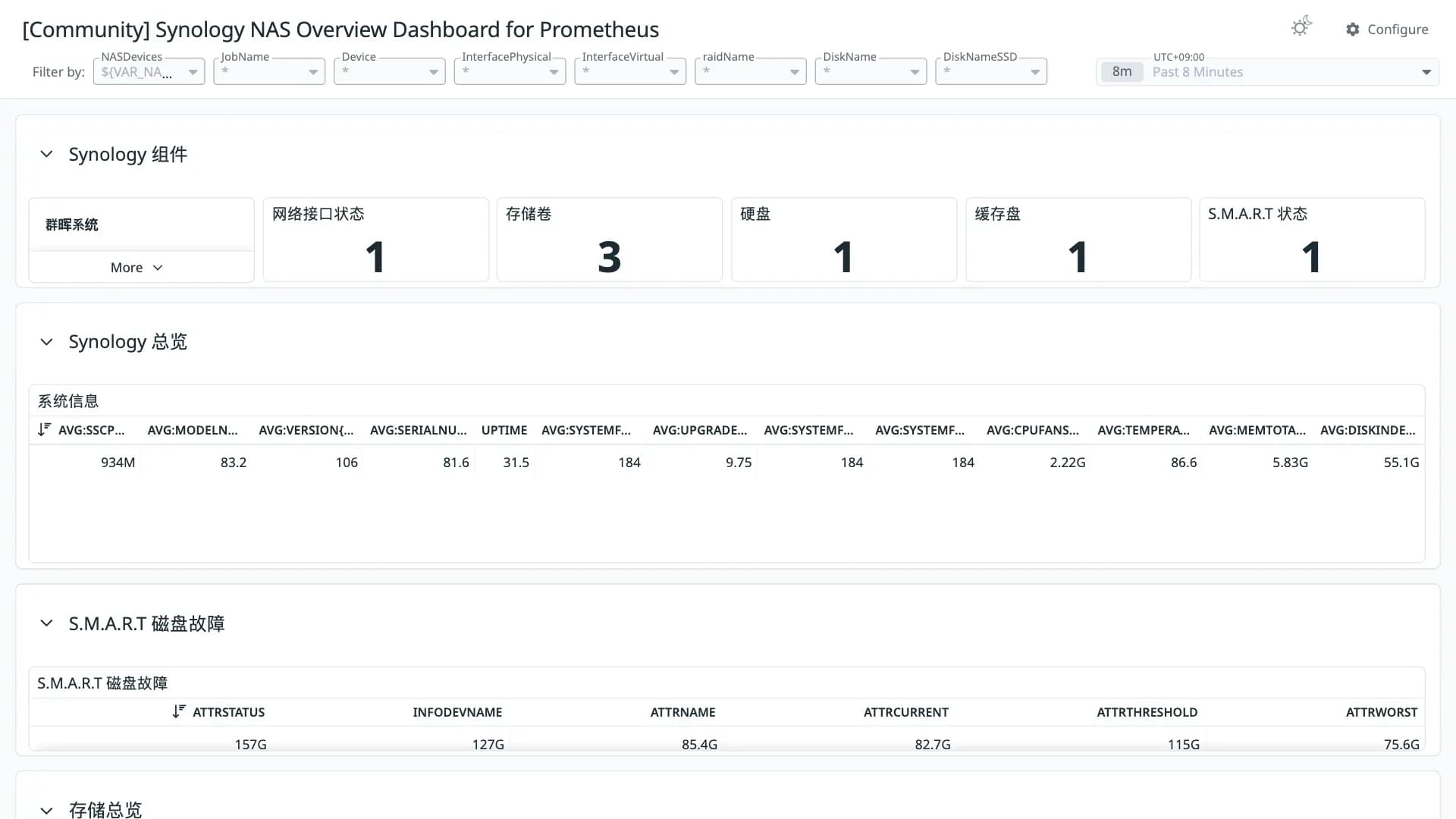This screenshot has width=1456, height=819.
Task: Collapse the Synology 总览 section
Action: (46, 342)
